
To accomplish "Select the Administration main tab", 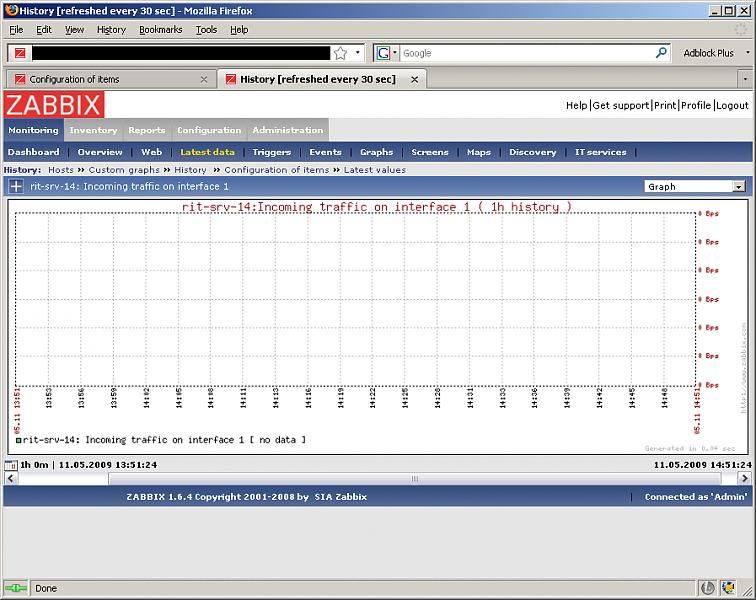I will pyautogui.click(x=287, y=130).
